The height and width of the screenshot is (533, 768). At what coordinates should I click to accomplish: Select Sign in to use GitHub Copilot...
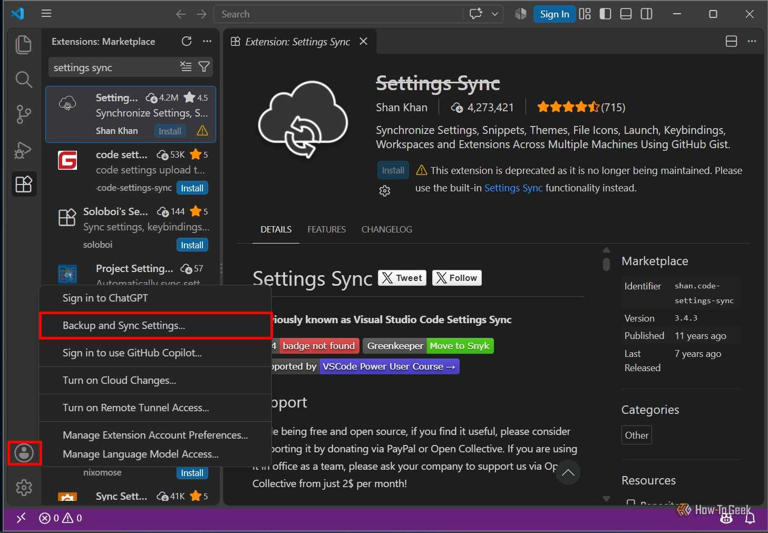(155, 353)
